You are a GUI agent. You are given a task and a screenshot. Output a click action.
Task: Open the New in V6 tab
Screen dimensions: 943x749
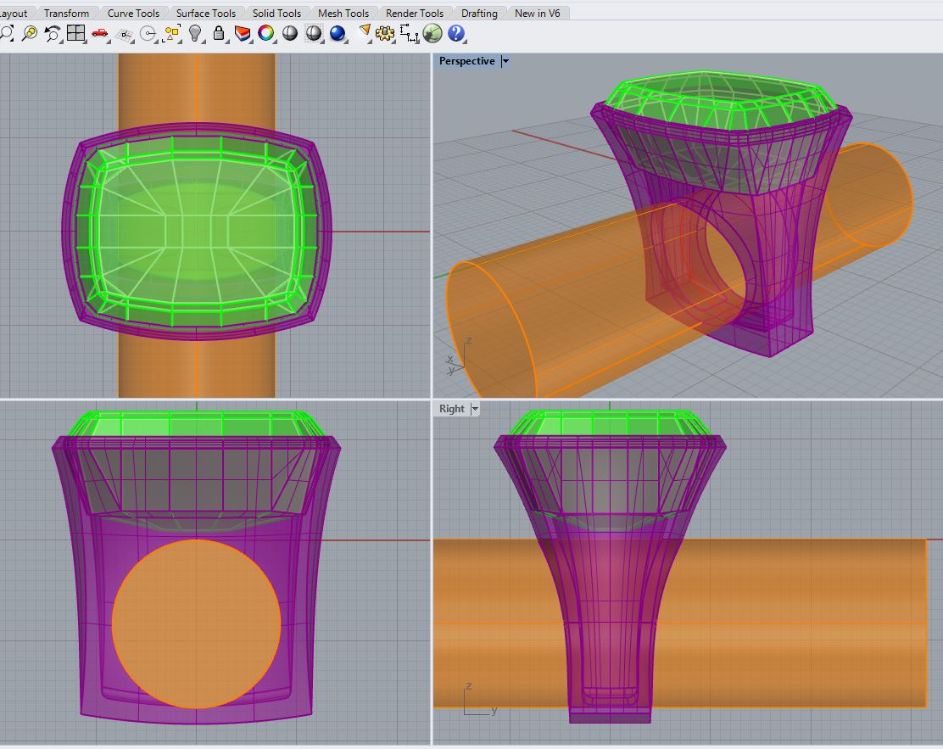pyautogui.click(x=537, y=13)
